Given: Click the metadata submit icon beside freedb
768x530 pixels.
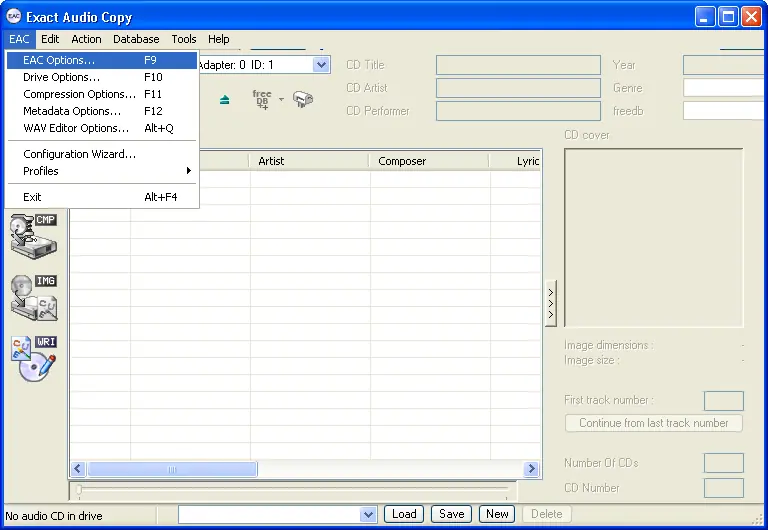Looking at the screenshot, I should [x=303, y=99].
